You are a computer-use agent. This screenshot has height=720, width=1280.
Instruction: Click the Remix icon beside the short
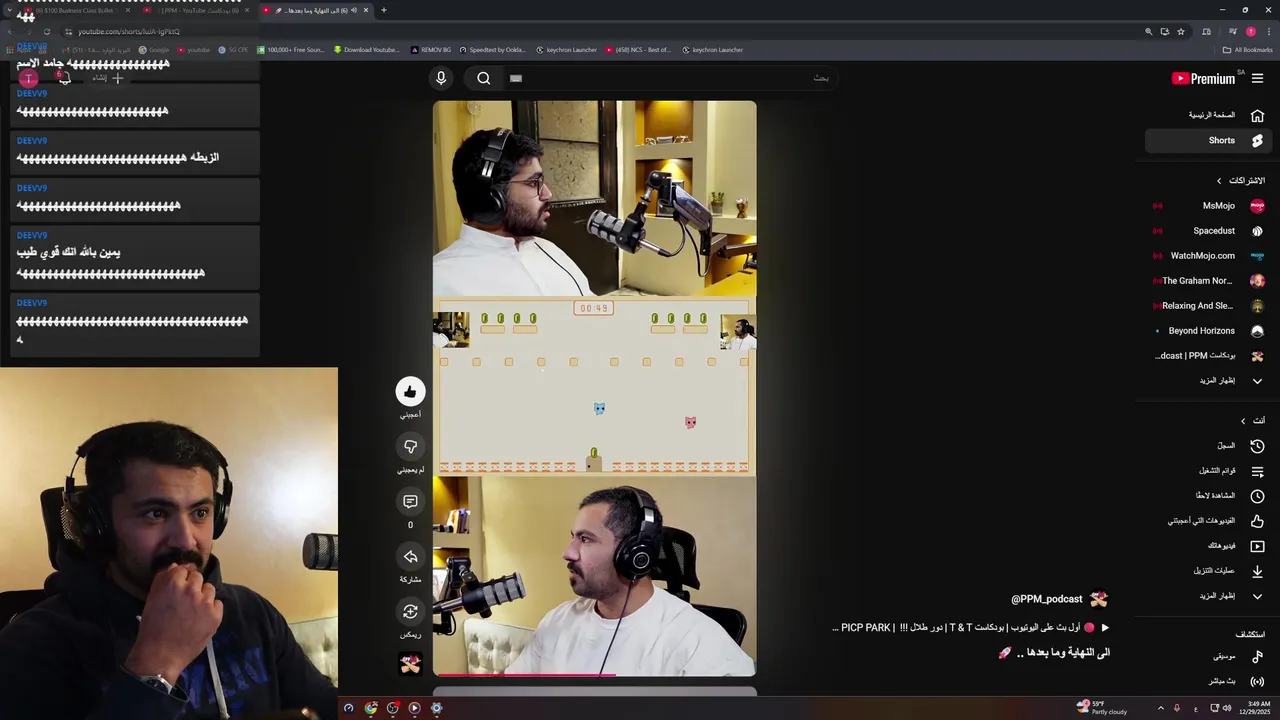[410, 611]
